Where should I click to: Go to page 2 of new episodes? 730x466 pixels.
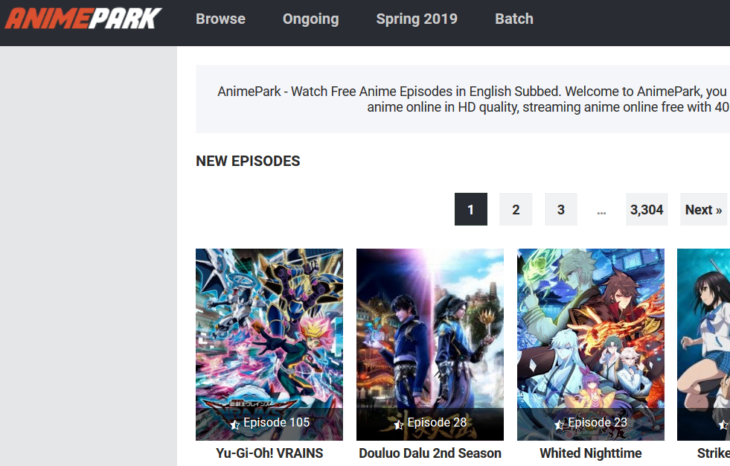point(516,209)
